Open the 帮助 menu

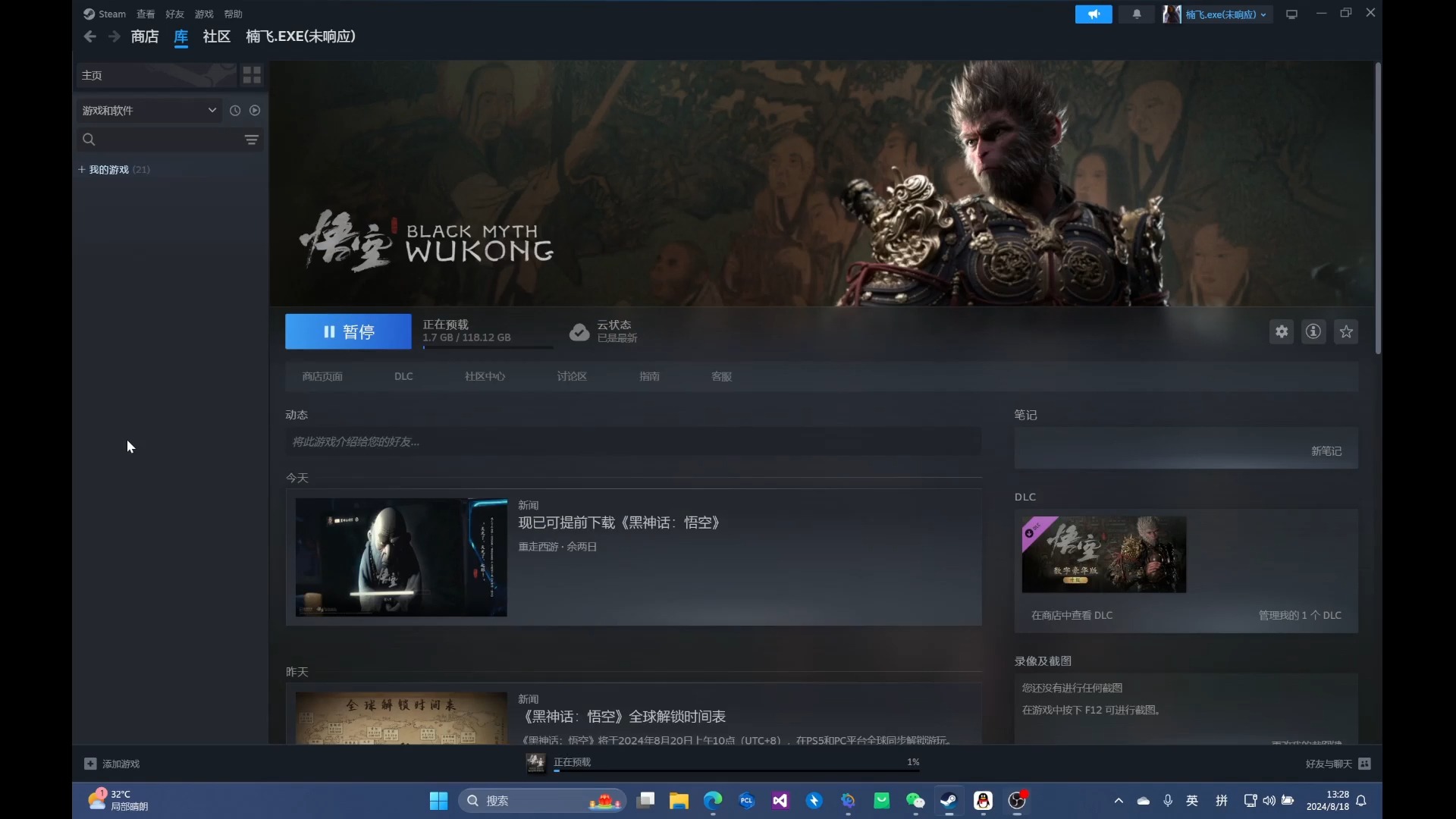coord(233,14)
